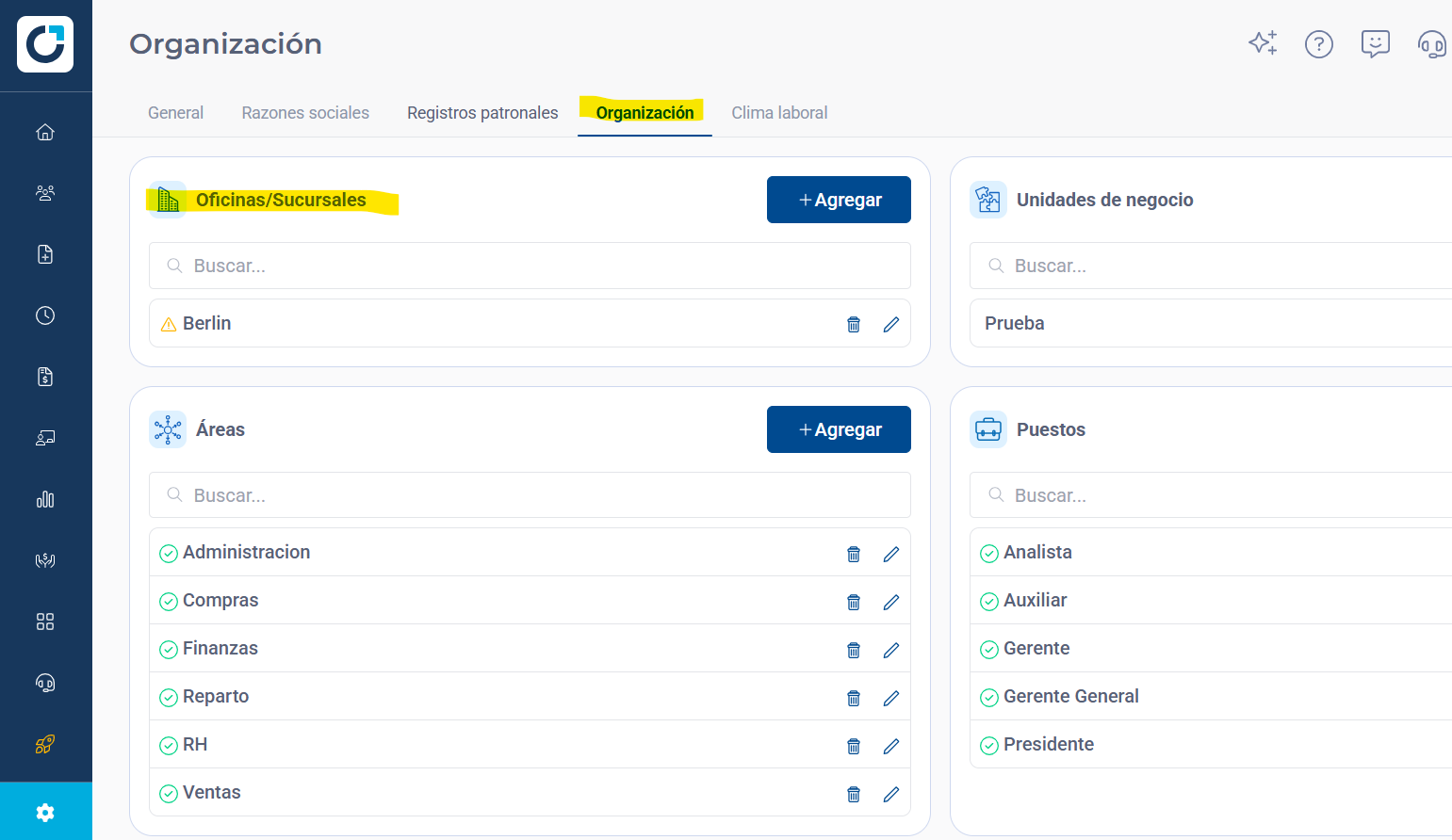Delete the Administracion area
1452x840 pixels.
[854, 554]
